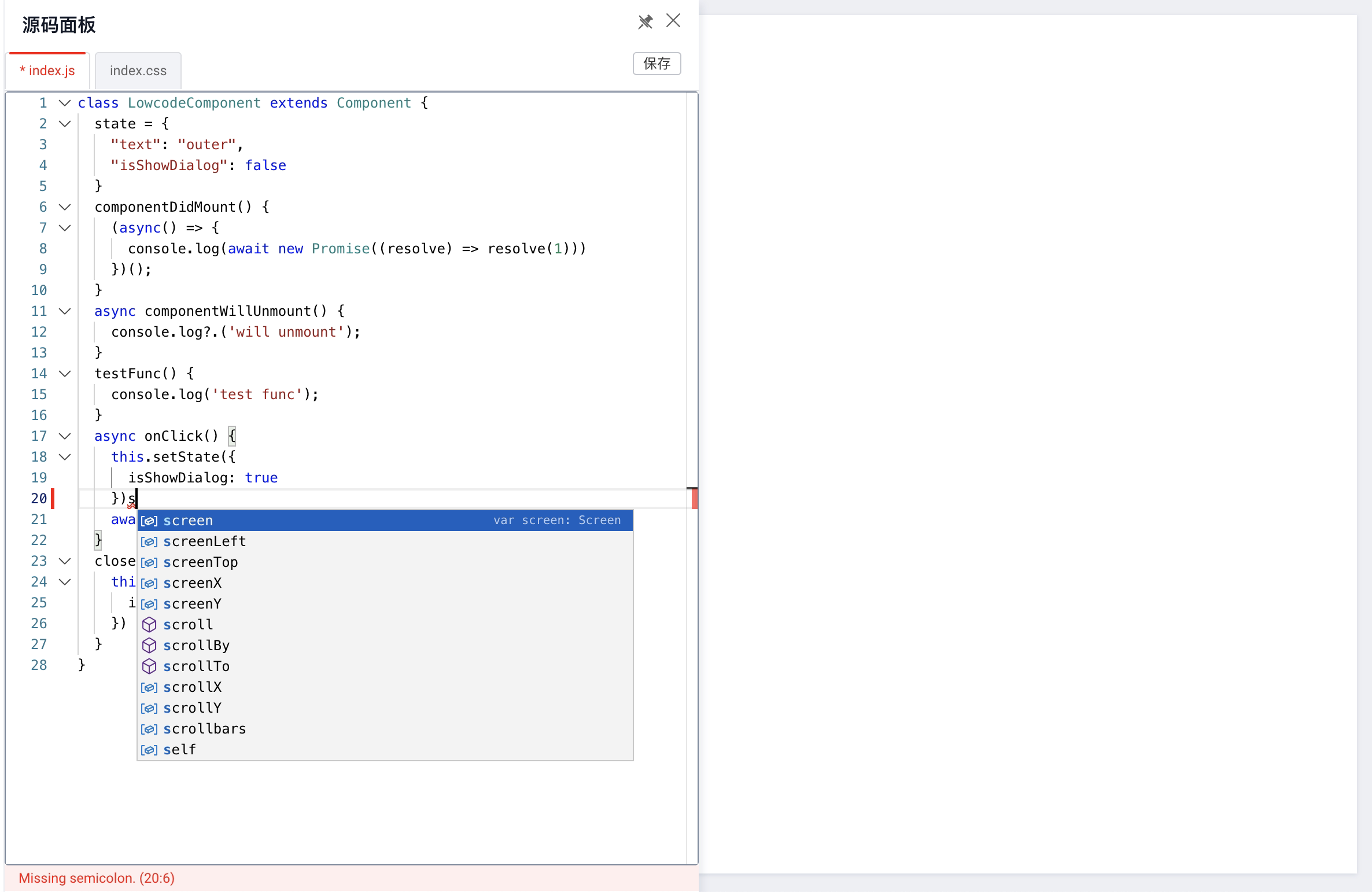This screenshot has height=892, width=1372.
Task: Close the source code panel
Action: [673, 21]
